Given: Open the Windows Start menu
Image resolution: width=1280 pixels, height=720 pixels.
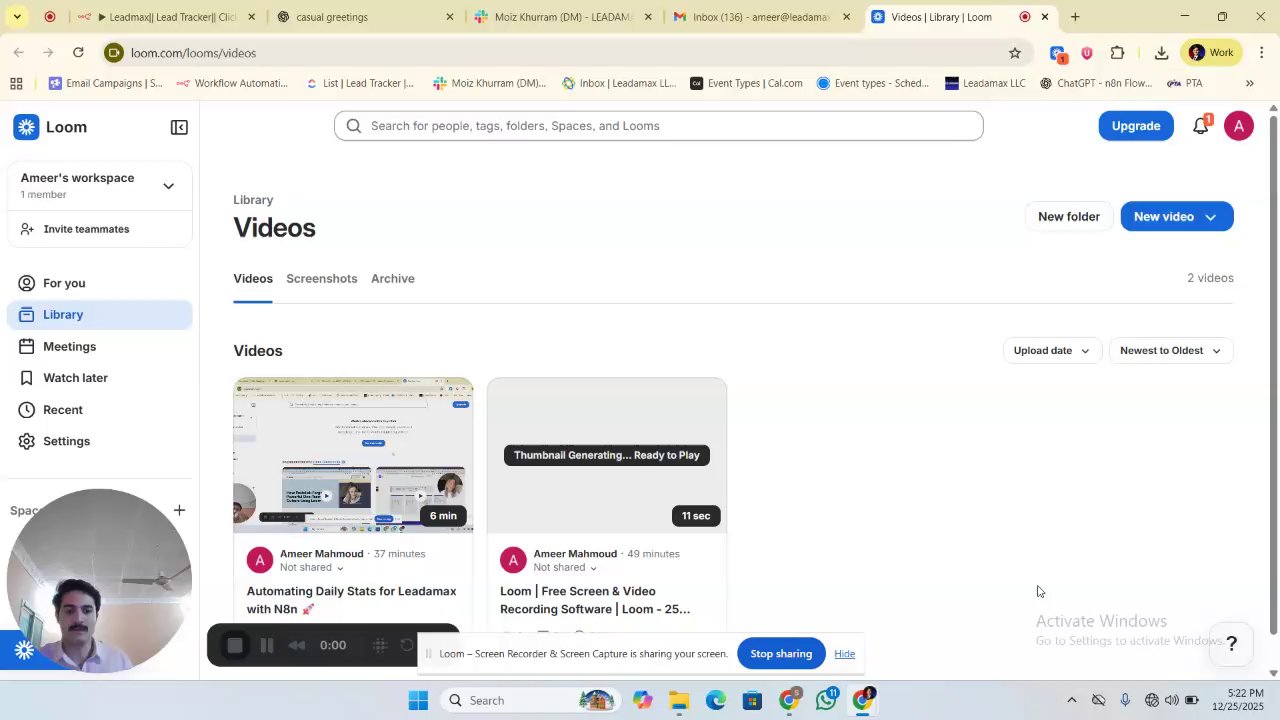Looking at the screenshot, I should click(x=418, y=701).
